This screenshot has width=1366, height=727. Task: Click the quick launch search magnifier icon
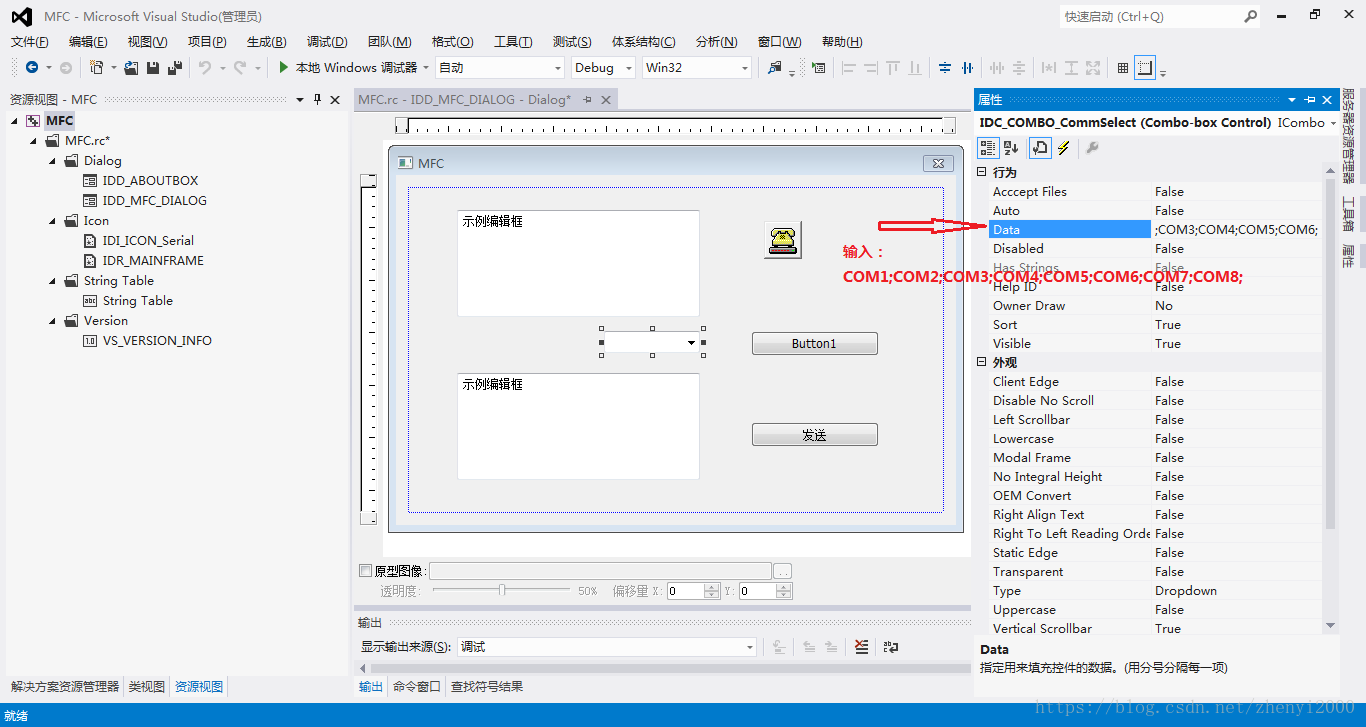[x=1251, y=16]
